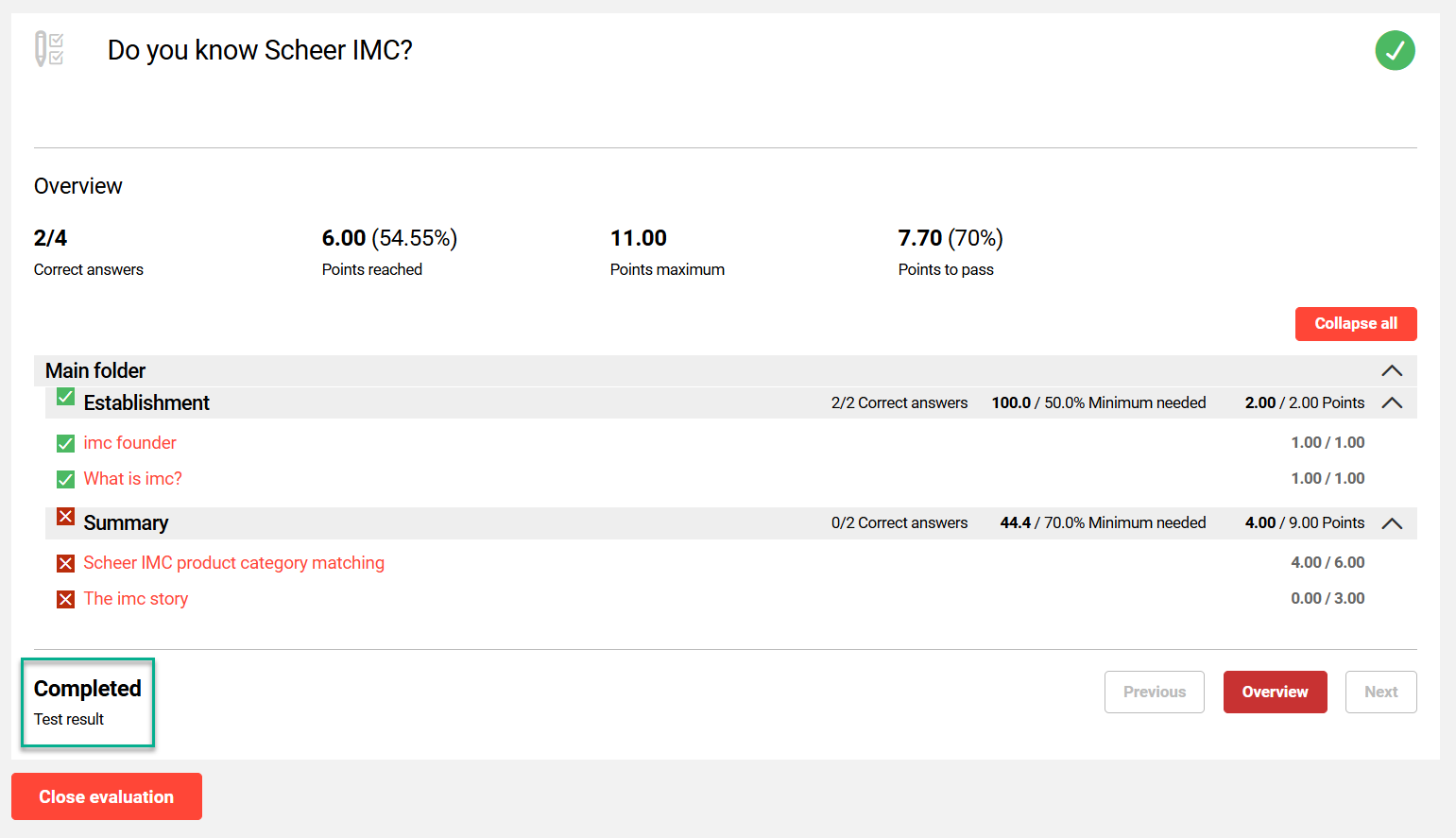This screenshot has width=1456, height=838.
Task: Click the 7.70 (70%) points to pass value
Action: tap(951, 238)
